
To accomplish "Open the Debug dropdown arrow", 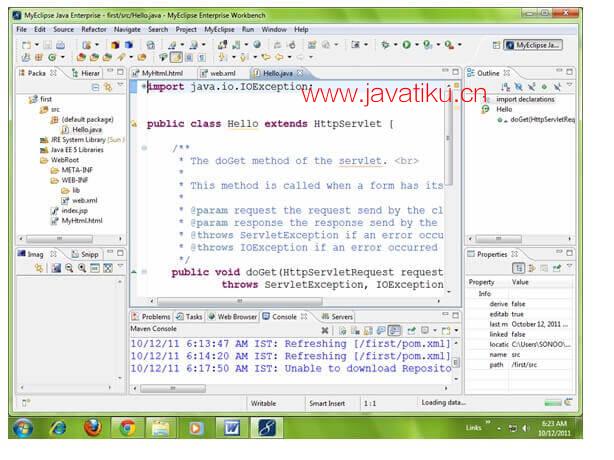I will coord(395,45).
